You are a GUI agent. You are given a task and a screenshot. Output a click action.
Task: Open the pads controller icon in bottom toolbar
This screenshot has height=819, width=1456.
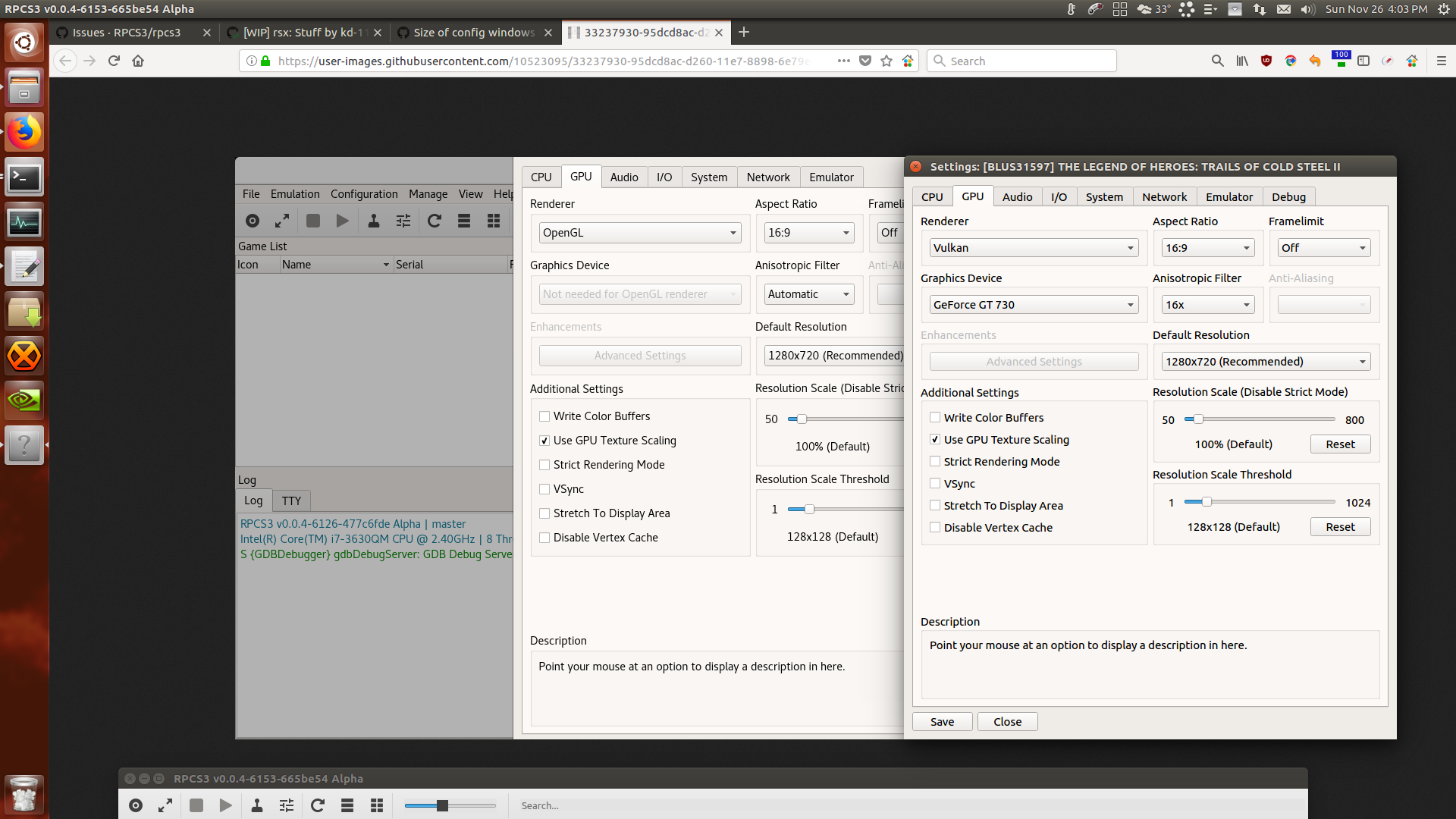(x=257, y=805)
